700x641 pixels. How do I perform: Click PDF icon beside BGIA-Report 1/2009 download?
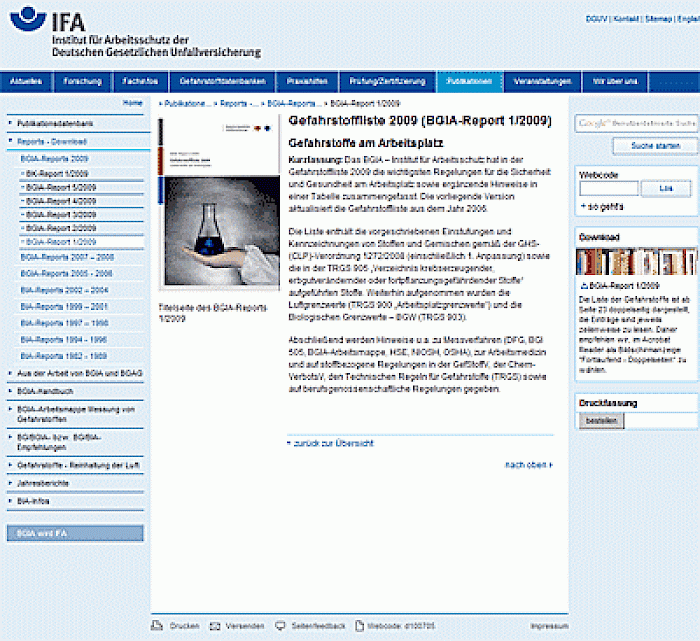click(583, 284)
